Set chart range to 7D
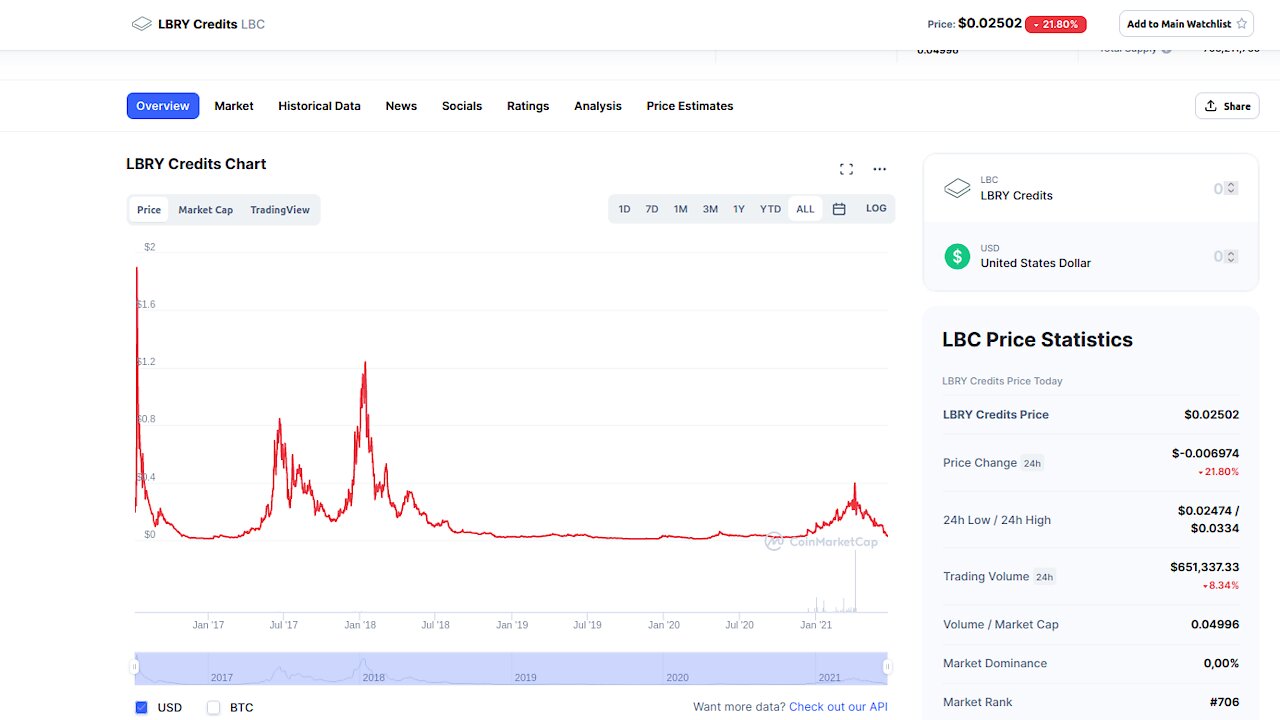 (652, 209)
